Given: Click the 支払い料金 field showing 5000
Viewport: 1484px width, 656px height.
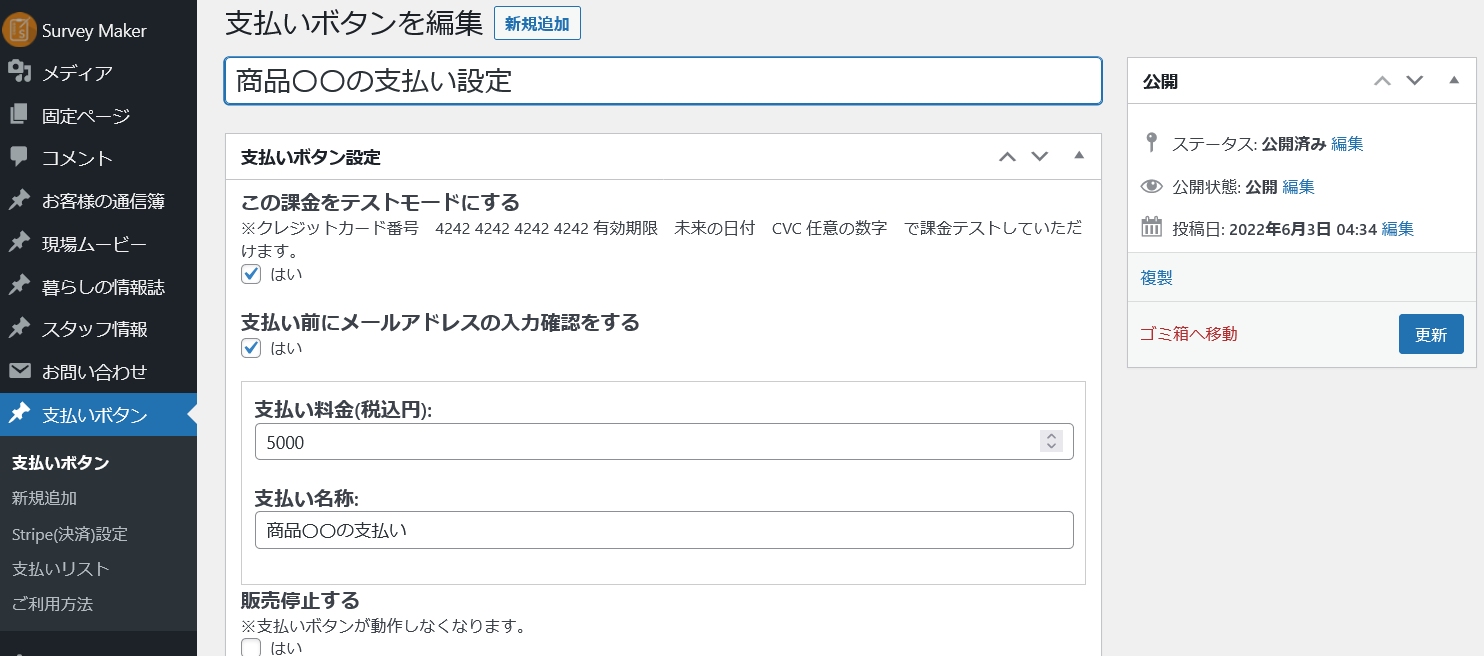Looking at the screenshot, I should point(664,442).
